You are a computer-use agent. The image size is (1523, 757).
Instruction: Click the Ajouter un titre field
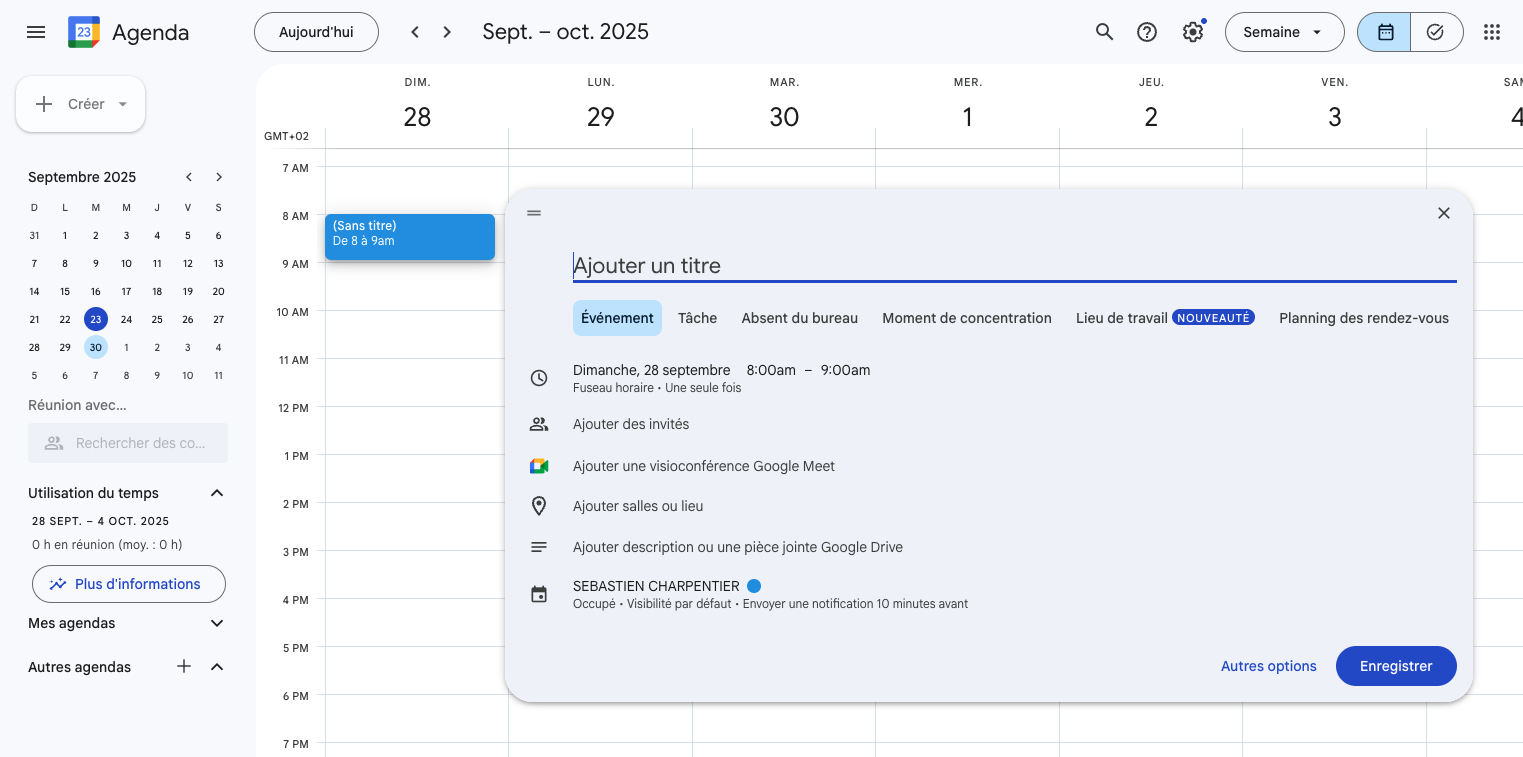point(1013,266)
